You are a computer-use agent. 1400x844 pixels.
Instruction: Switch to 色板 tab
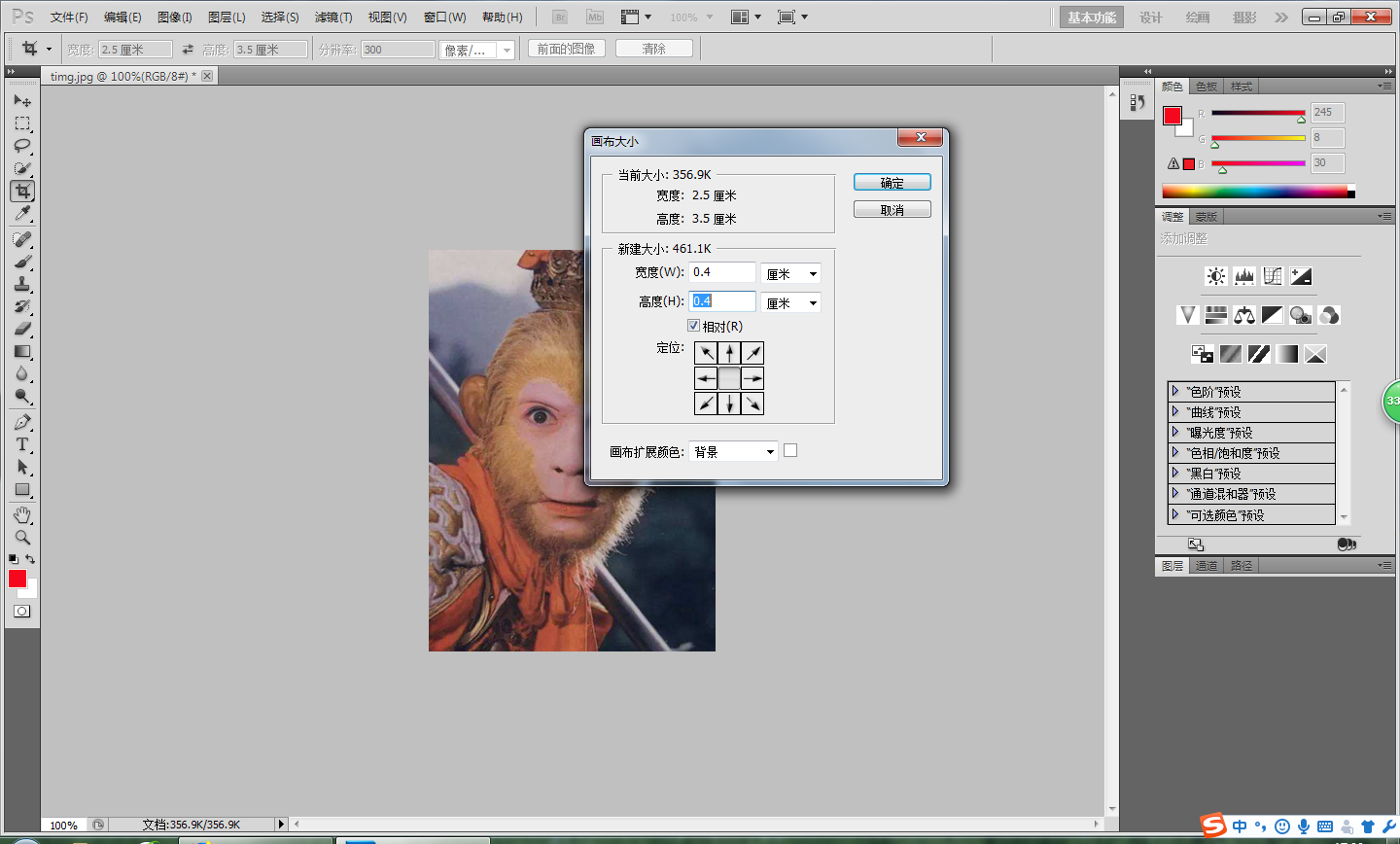[x=1207, y=87]
